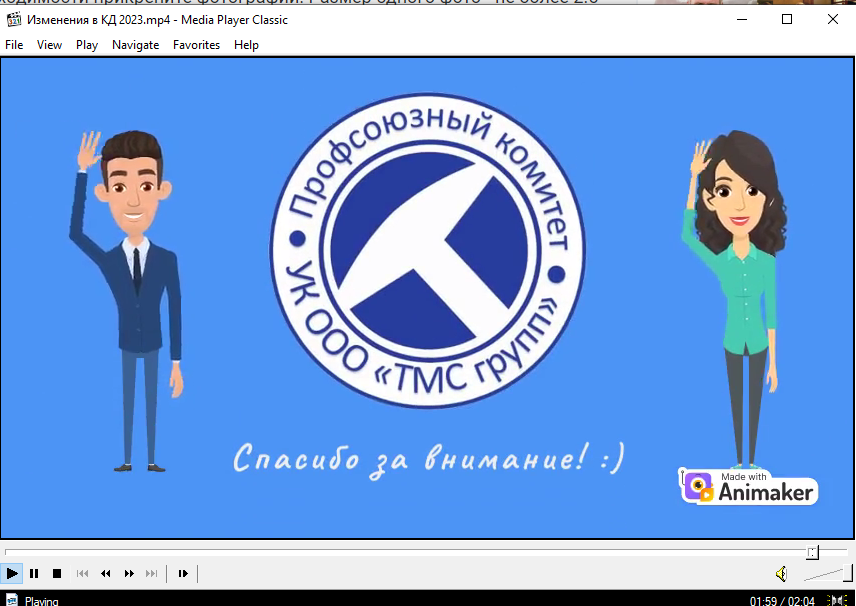
Task: Skip to the previous file
Action: [81, 573]
